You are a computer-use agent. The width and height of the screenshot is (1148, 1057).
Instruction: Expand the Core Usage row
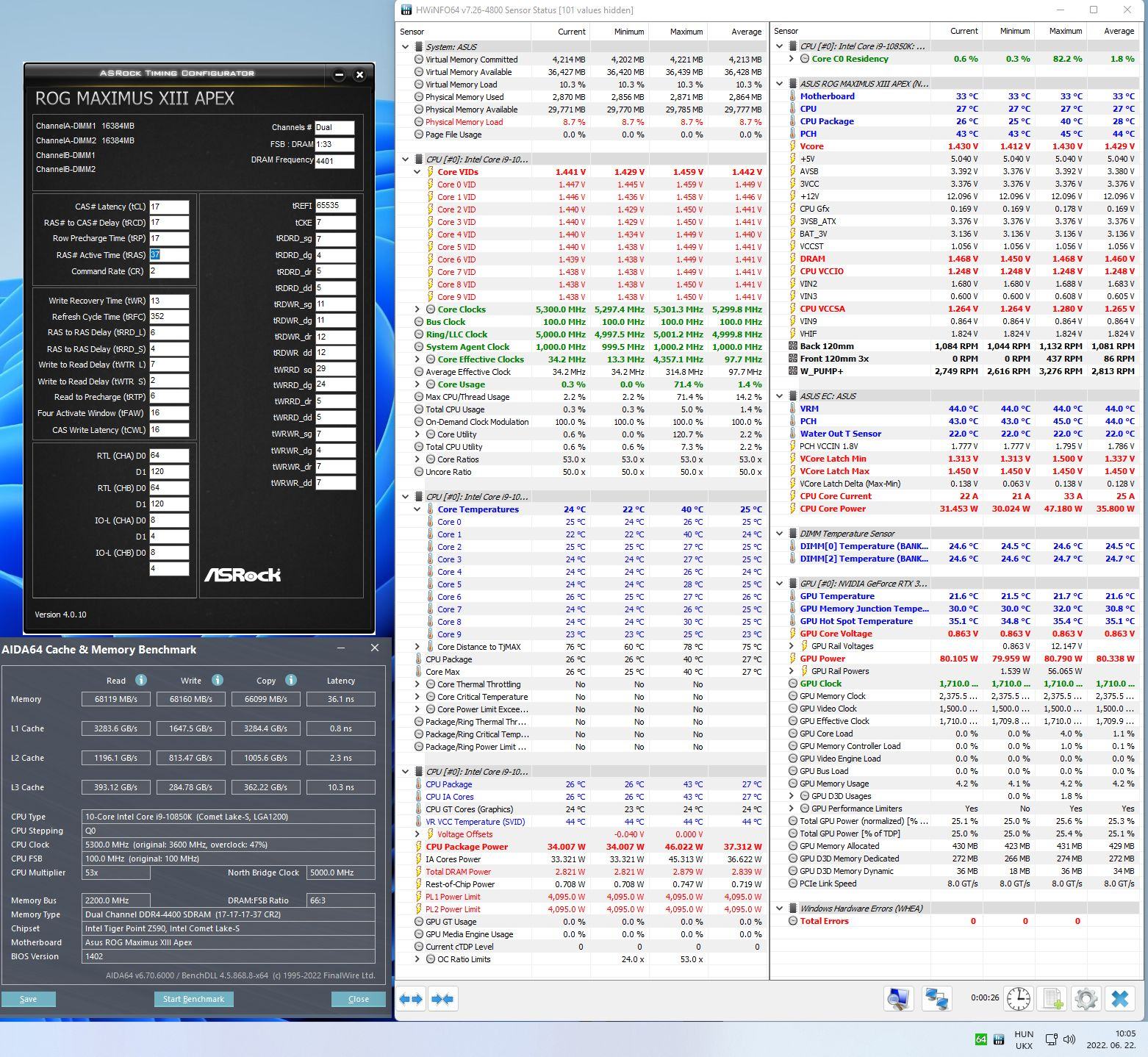tap(417, 384)
